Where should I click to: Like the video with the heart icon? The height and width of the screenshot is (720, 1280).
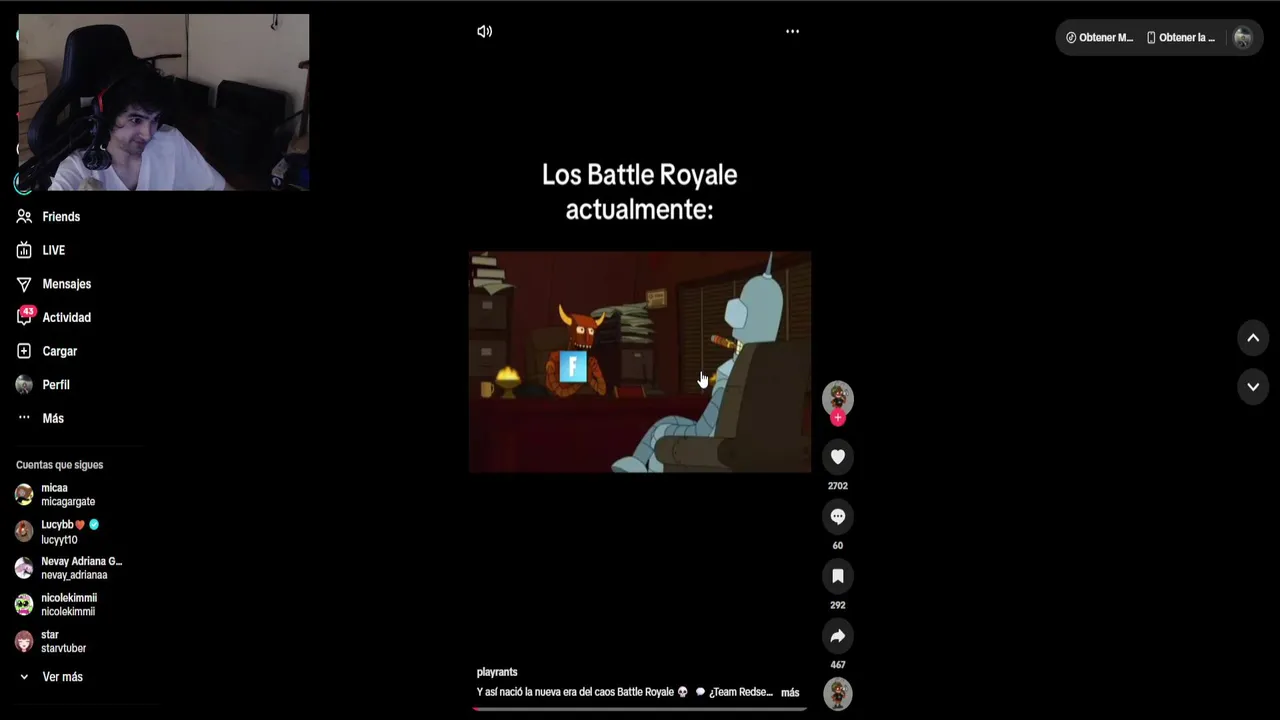coord(838,457)
